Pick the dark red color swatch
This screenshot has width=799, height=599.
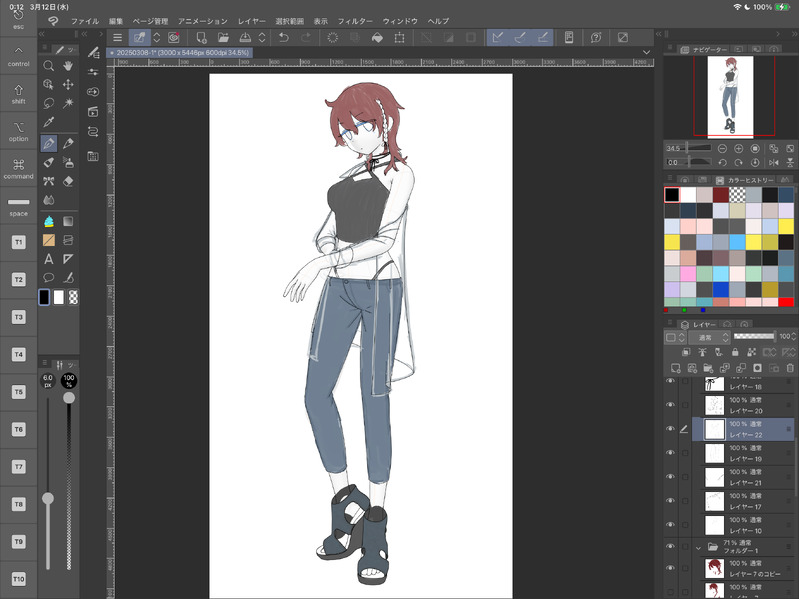[x=721, y=195]
